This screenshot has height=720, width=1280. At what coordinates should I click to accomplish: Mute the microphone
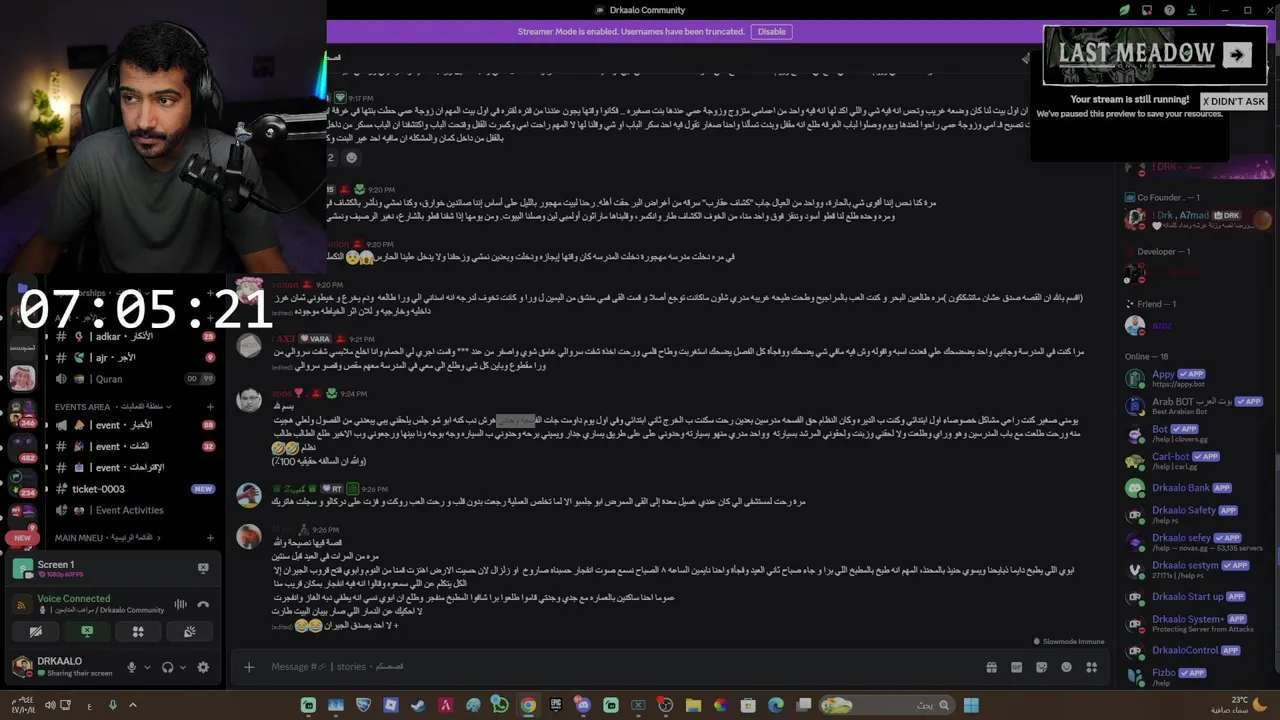click(131, 667)
